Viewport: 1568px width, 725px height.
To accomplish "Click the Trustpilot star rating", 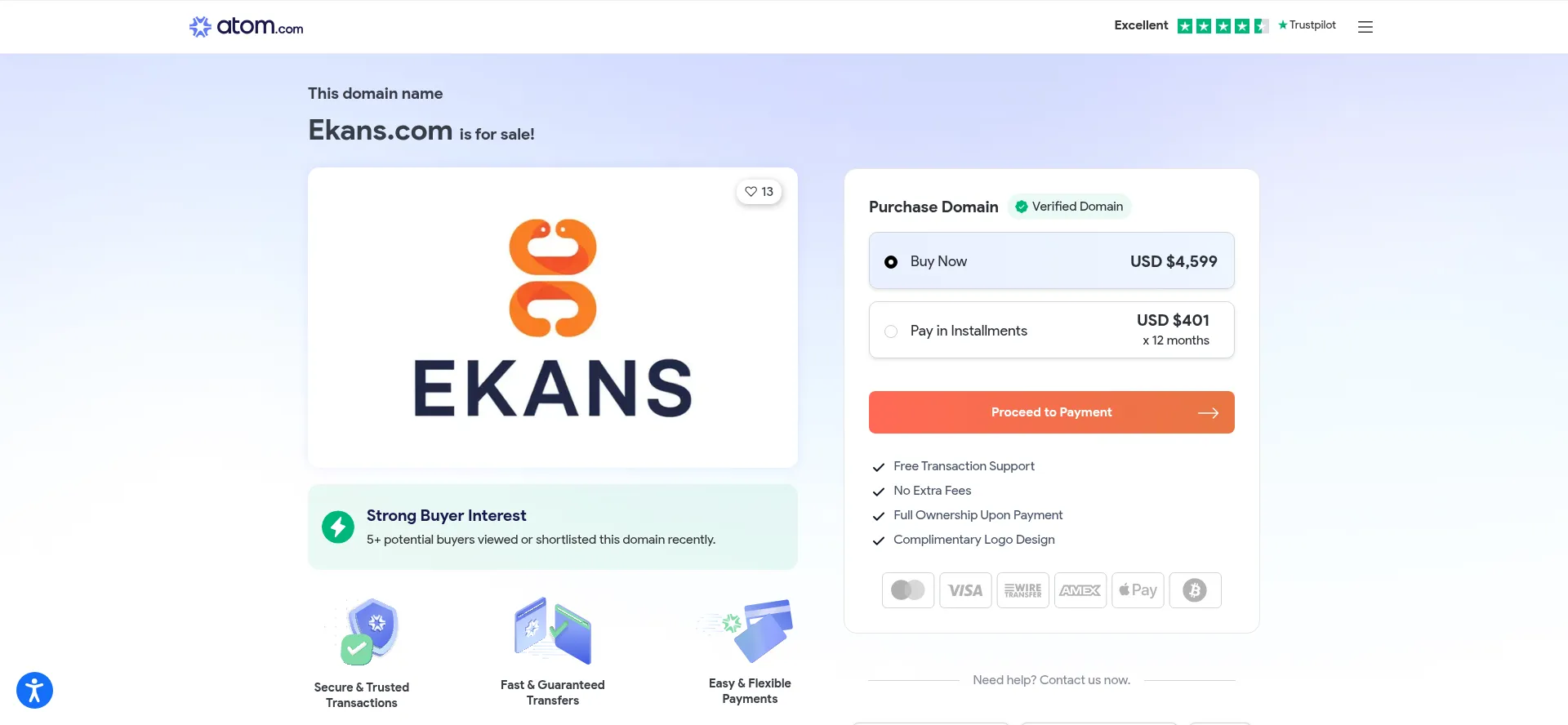I will 1223,26.
